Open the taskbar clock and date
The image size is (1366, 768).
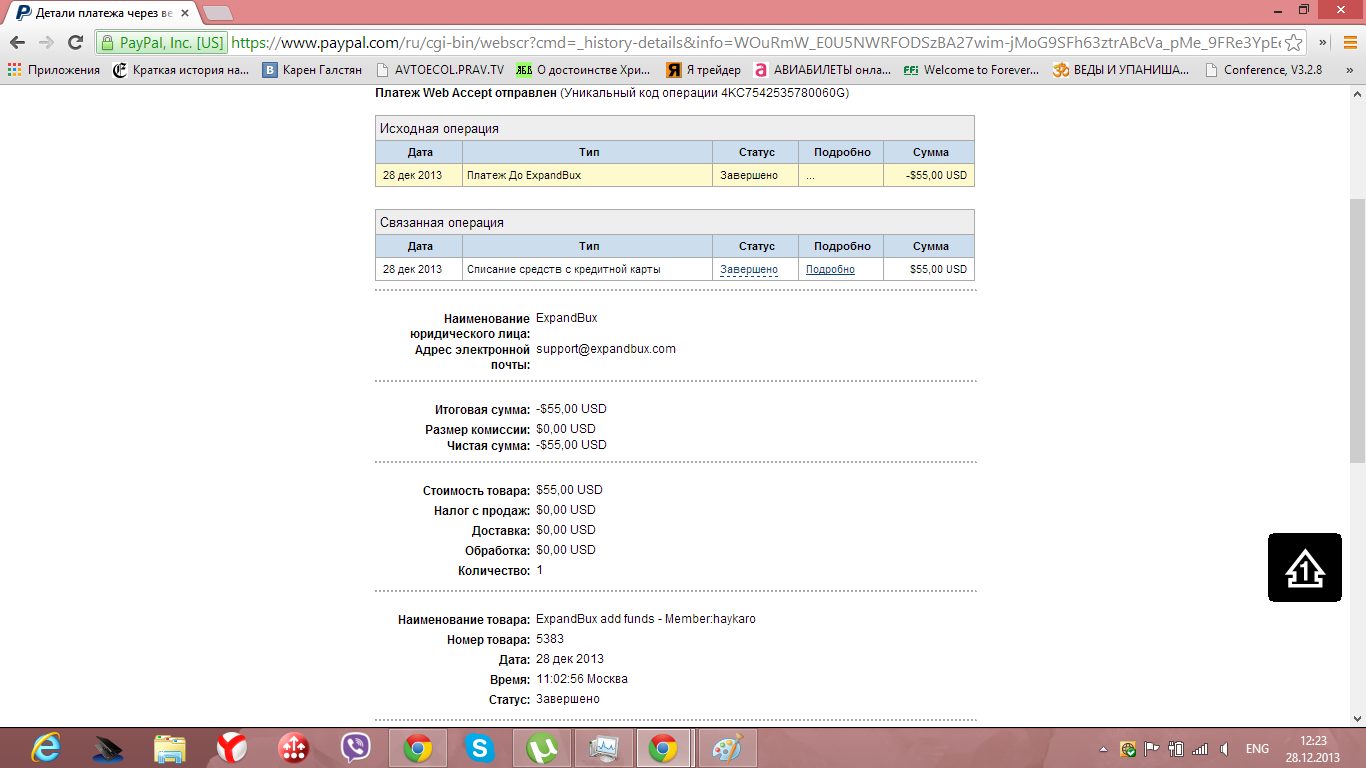coord(1314,749)
